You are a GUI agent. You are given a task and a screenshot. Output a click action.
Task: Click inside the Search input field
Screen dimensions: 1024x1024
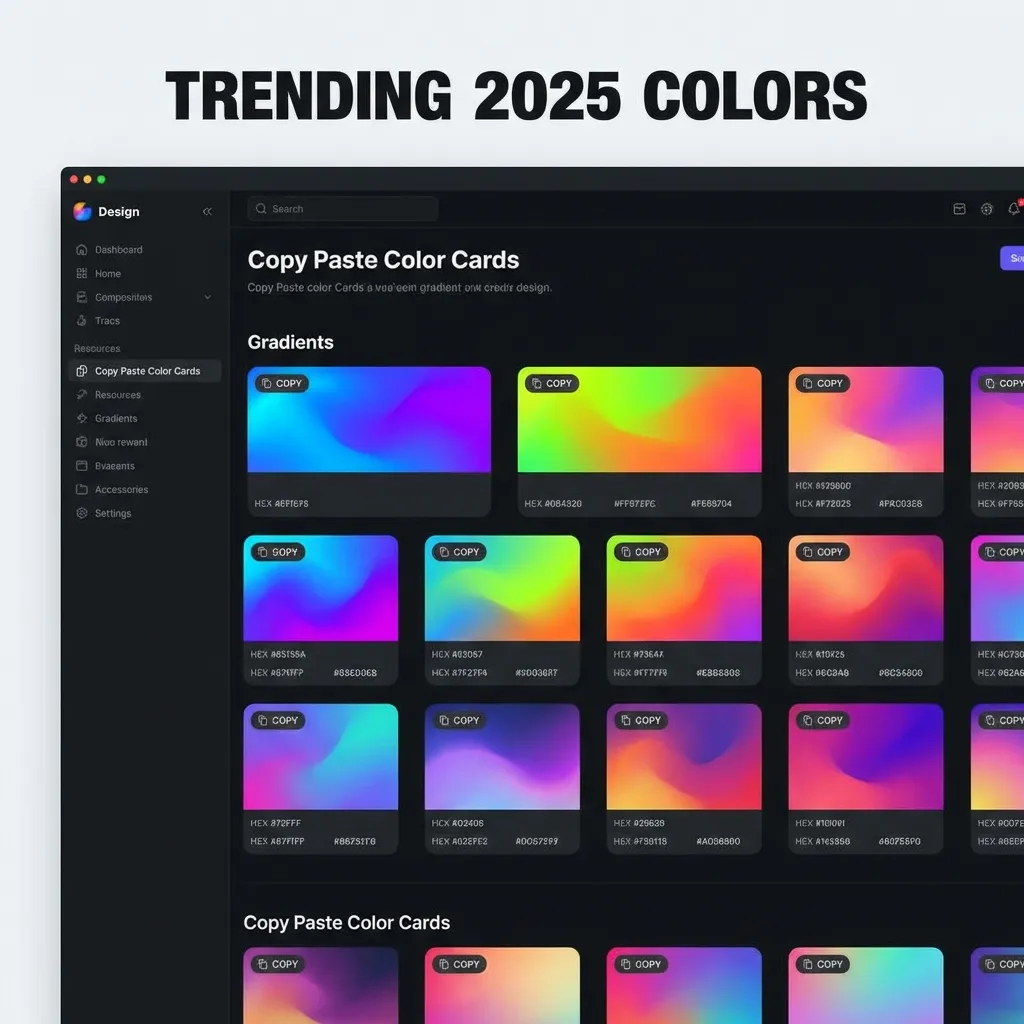pyautogui.click(x=342, y=208)
